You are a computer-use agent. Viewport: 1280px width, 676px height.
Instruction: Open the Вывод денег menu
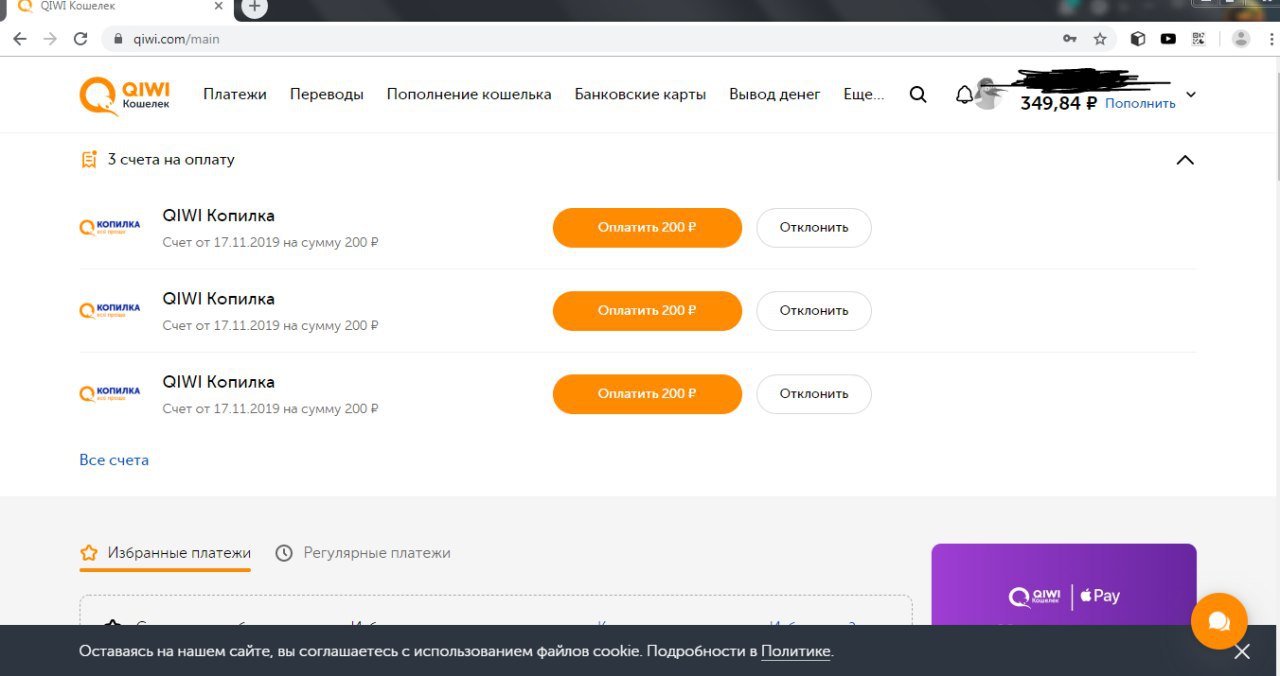pyautogui.click(x=775, y=94)
